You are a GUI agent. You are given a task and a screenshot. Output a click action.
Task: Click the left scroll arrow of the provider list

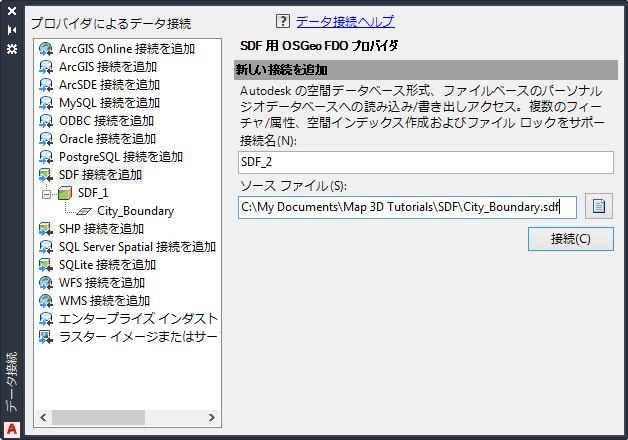point(43,418)
